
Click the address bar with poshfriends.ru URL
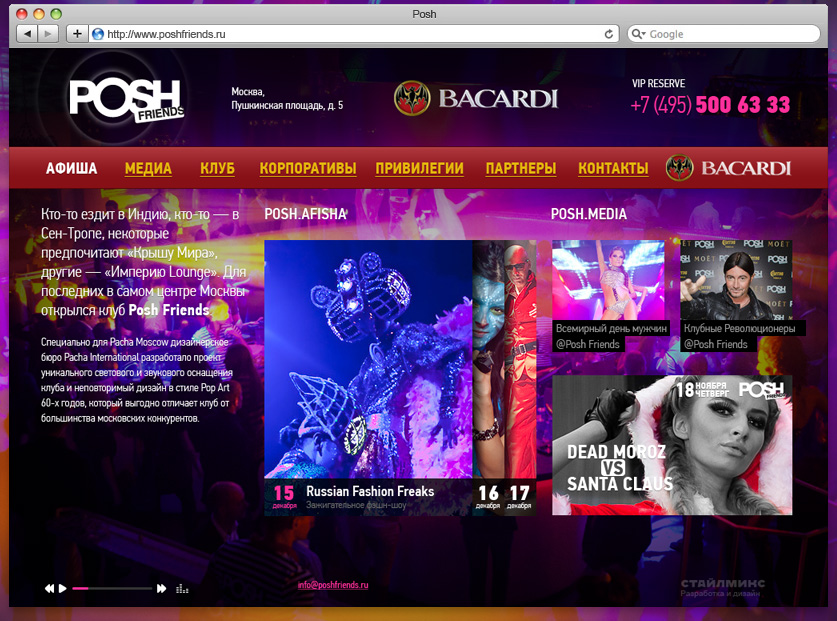click(x=350, y=34)
